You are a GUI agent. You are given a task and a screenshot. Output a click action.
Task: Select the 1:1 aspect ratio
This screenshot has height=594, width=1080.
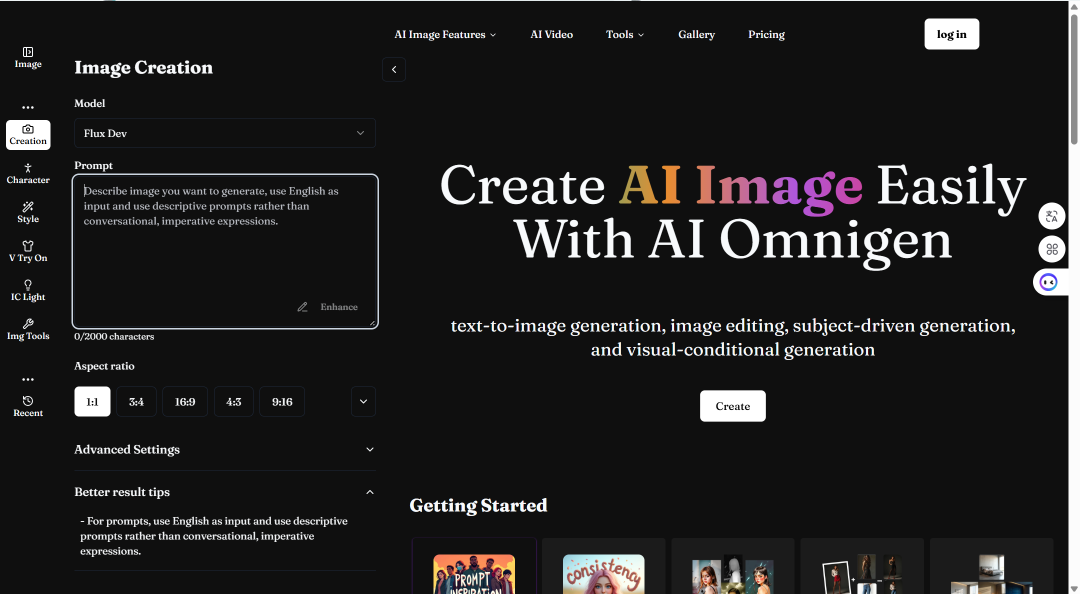pyautogui.click(x=92, y=402)
